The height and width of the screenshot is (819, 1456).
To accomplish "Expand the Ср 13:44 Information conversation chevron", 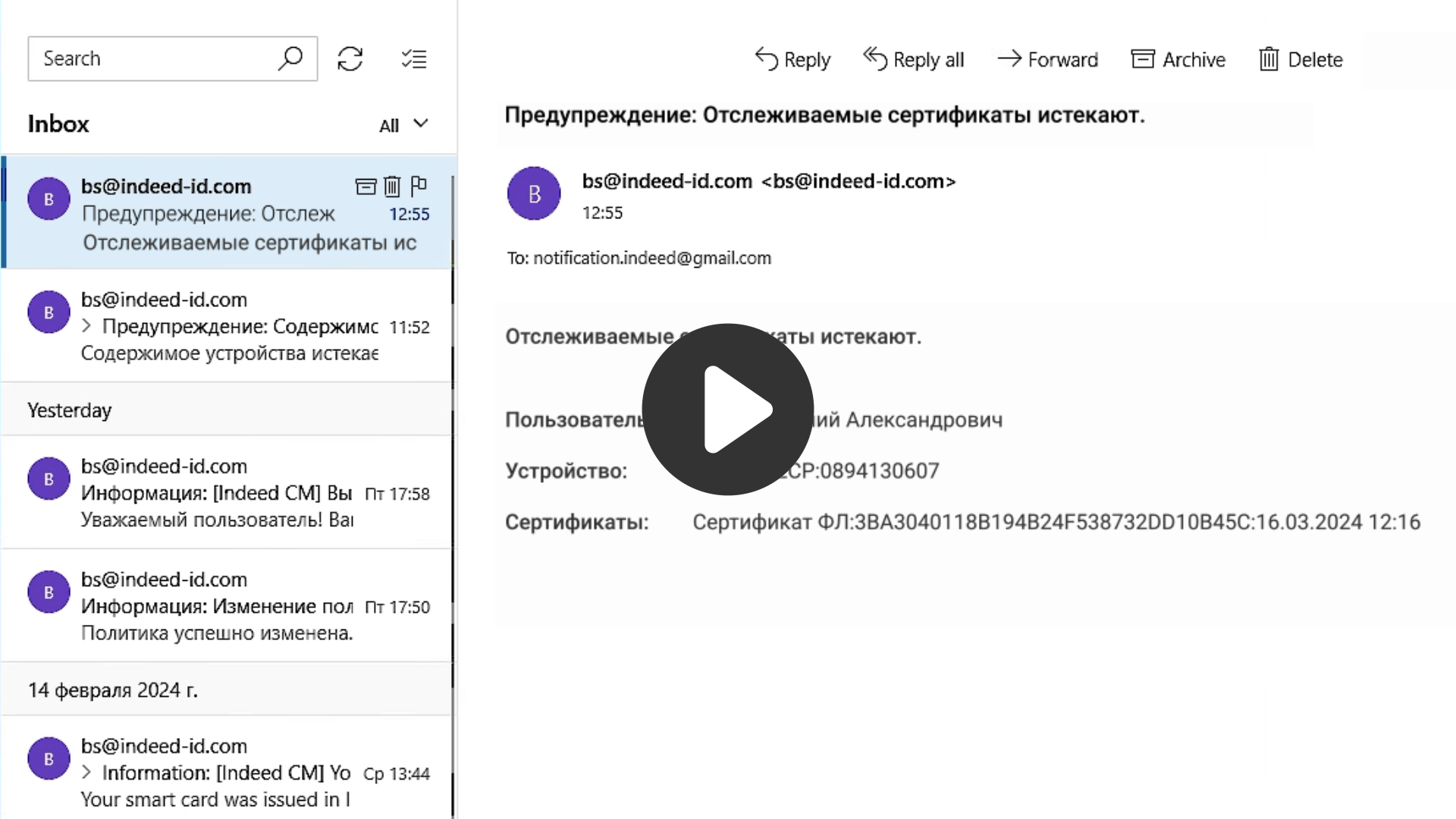I will (86, 773).
